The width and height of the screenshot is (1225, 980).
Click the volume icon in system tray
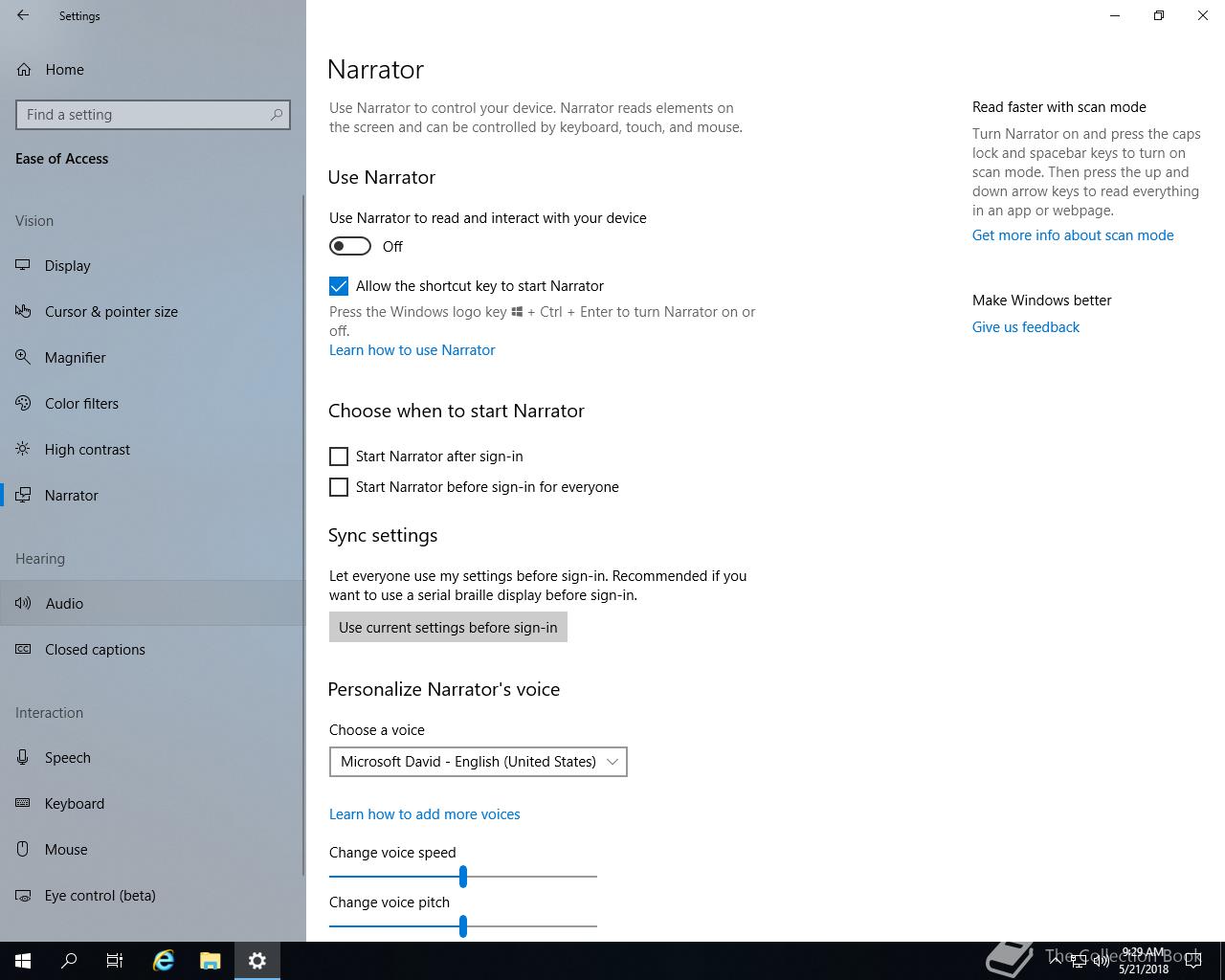tap(1102, 961)
